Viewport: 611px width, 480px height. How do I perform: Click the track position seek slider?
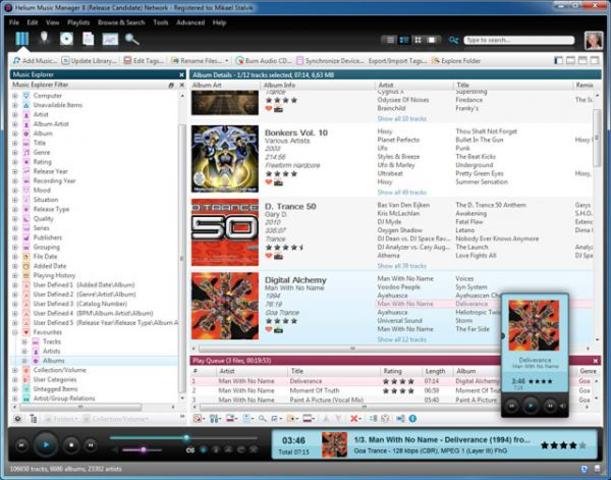coord(183,438)
